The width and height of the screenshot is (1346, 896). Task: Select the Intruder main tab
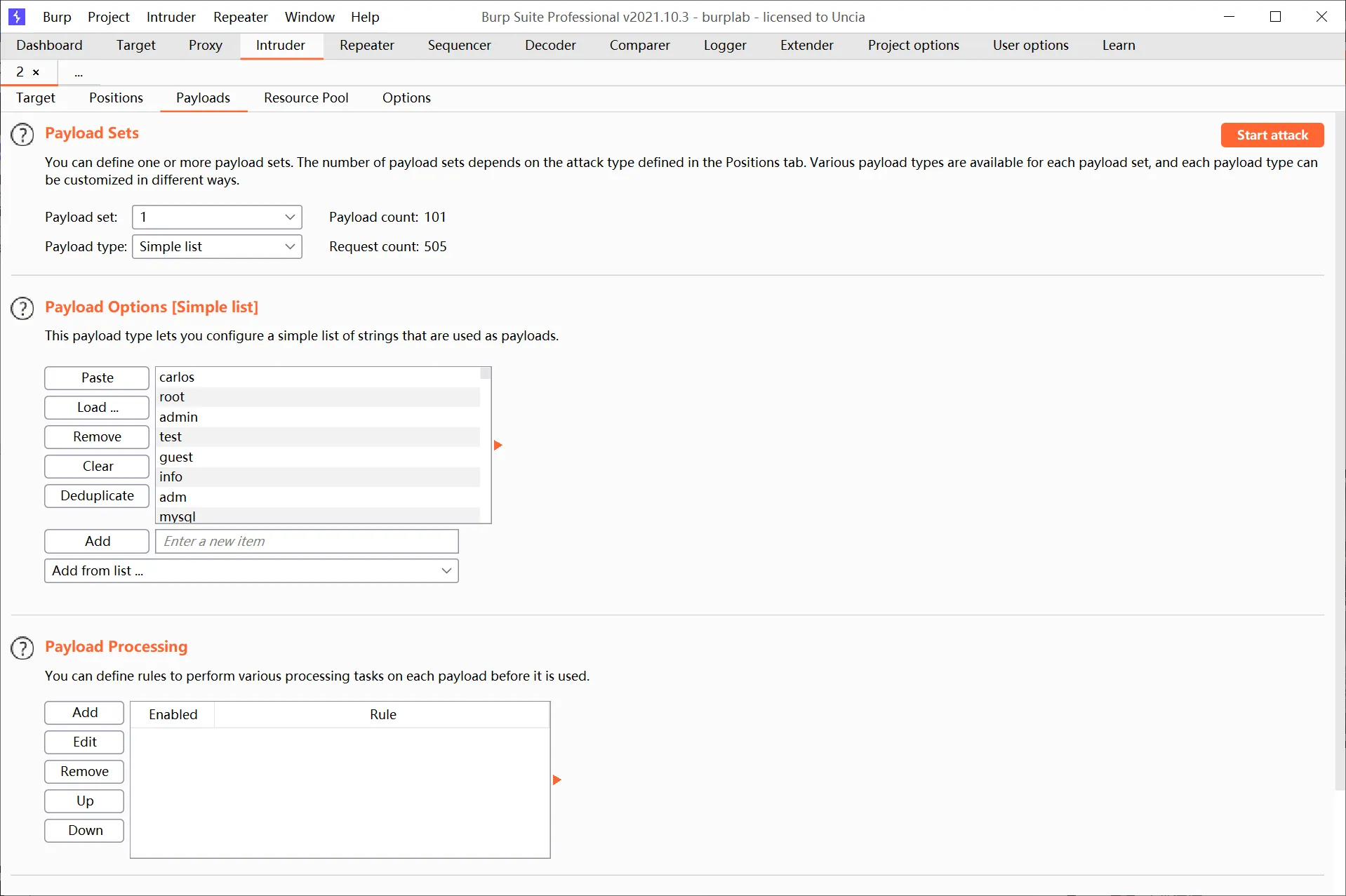coord(280,45)
